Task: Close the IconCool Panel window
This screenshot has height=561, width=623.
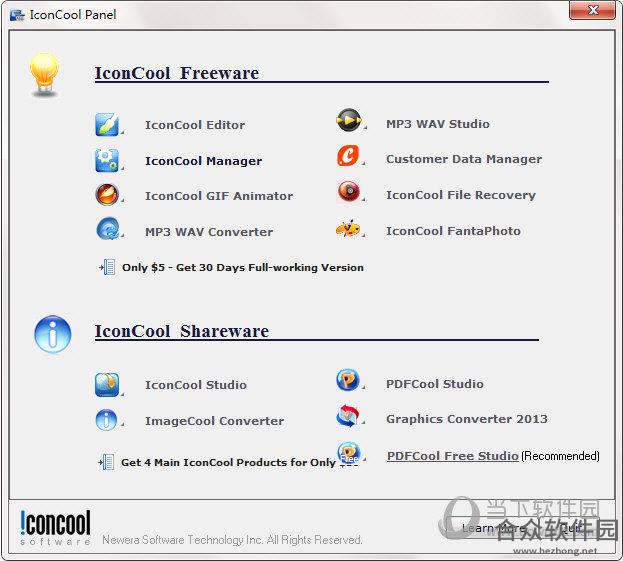Action: pyautogui.click(x=592, y=10)
